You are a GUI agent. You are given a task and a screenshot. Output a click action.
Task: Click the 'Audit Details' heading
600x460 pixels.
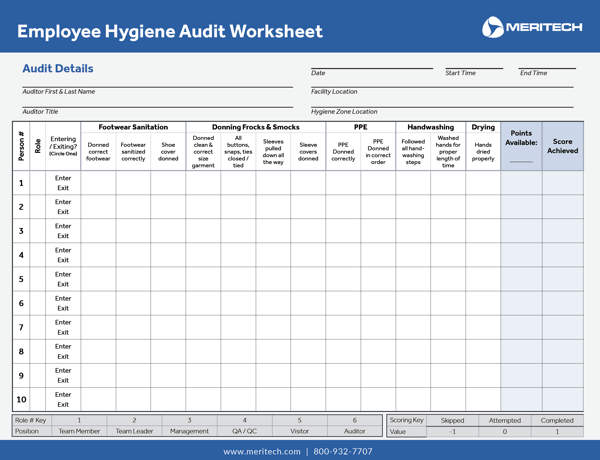[x=58, y=69]
